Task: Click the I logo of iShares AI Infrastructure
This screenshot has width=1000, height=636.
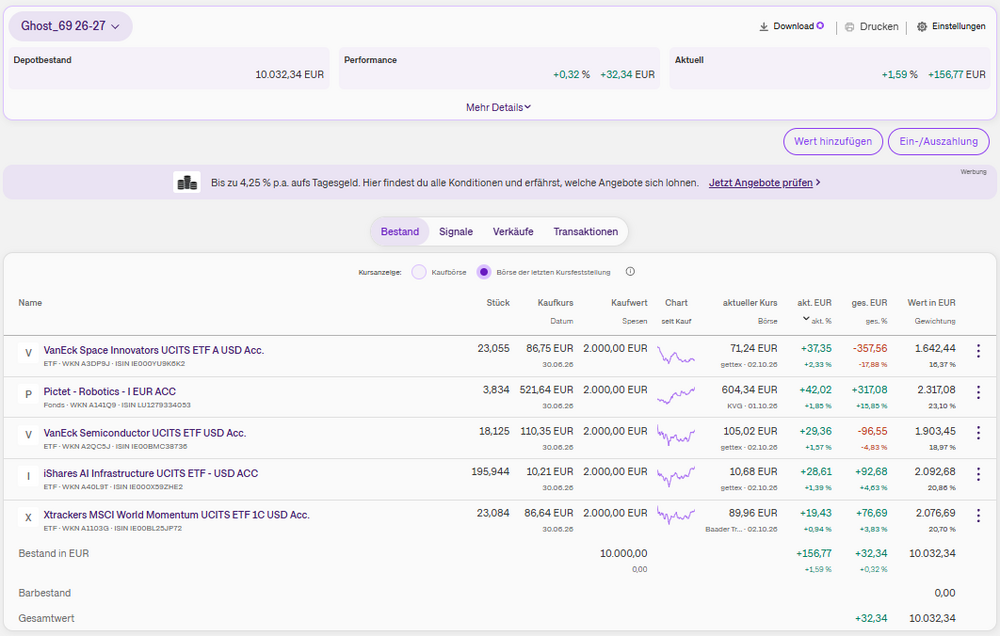Action: (28, 476)
